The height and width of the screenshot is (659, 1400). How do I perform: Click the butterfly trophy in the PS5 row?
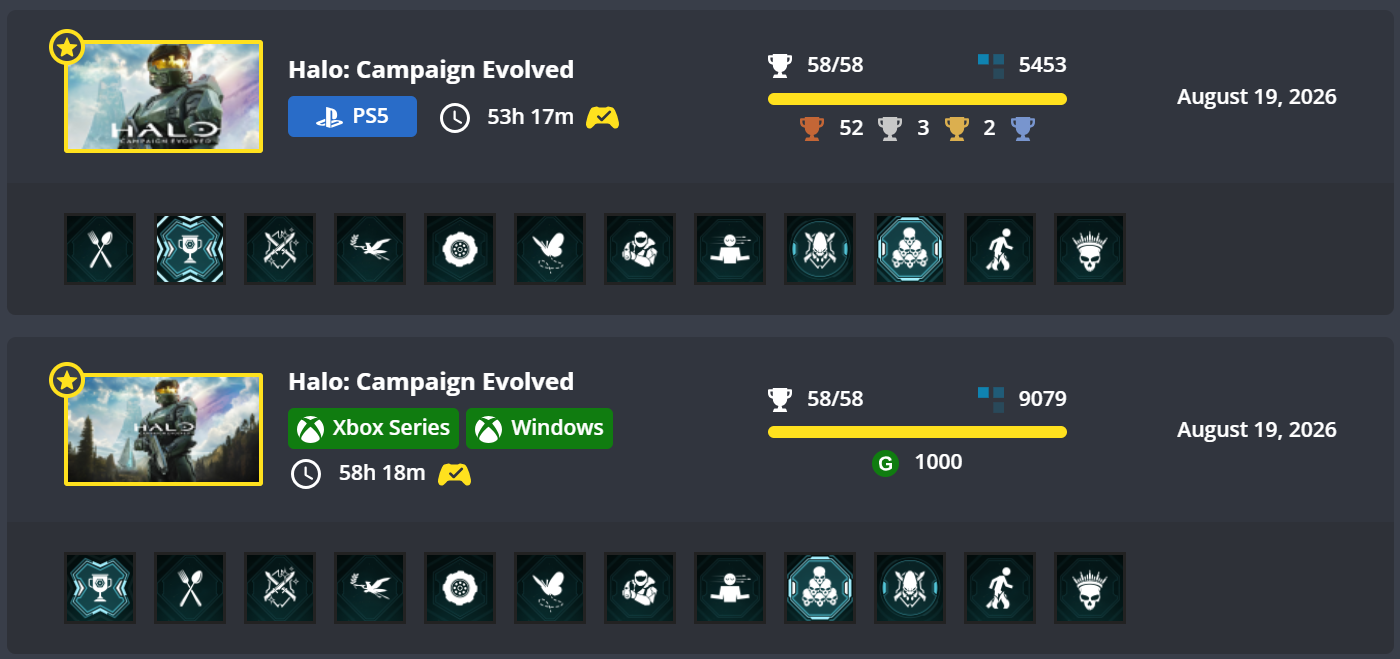(x=550, y=249)
